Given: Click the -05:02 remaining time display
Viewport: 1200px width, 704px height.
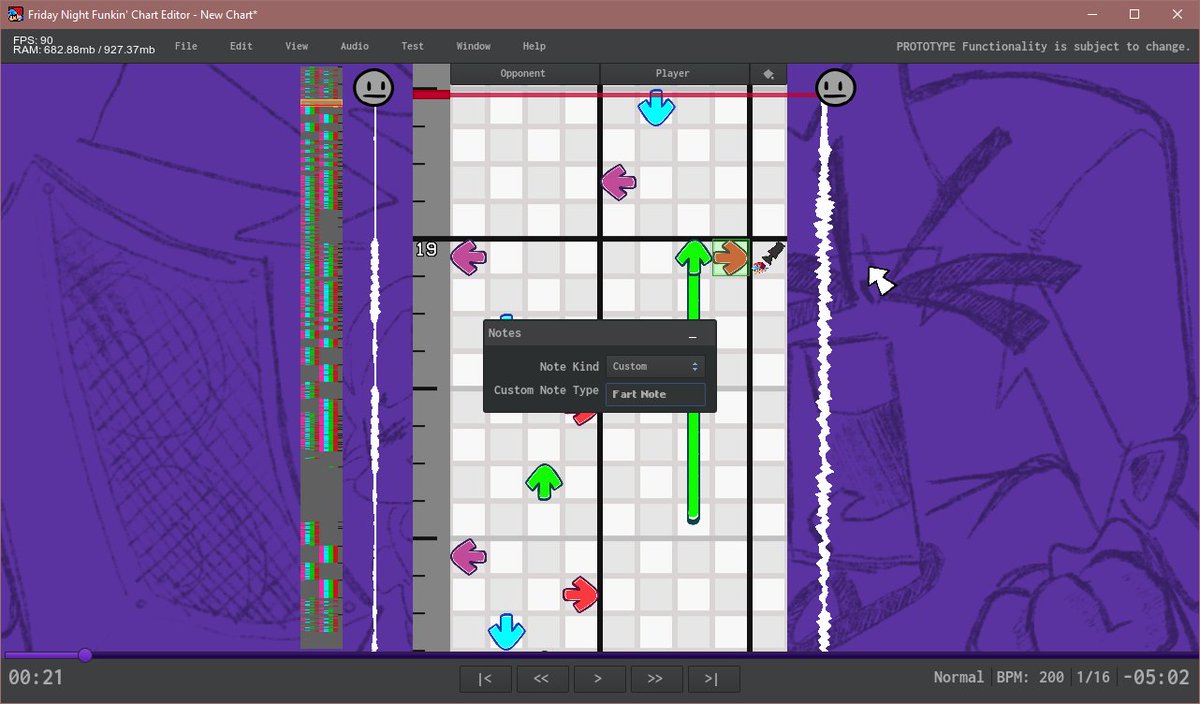Looking at the screenshot, I should (1155, 678).
